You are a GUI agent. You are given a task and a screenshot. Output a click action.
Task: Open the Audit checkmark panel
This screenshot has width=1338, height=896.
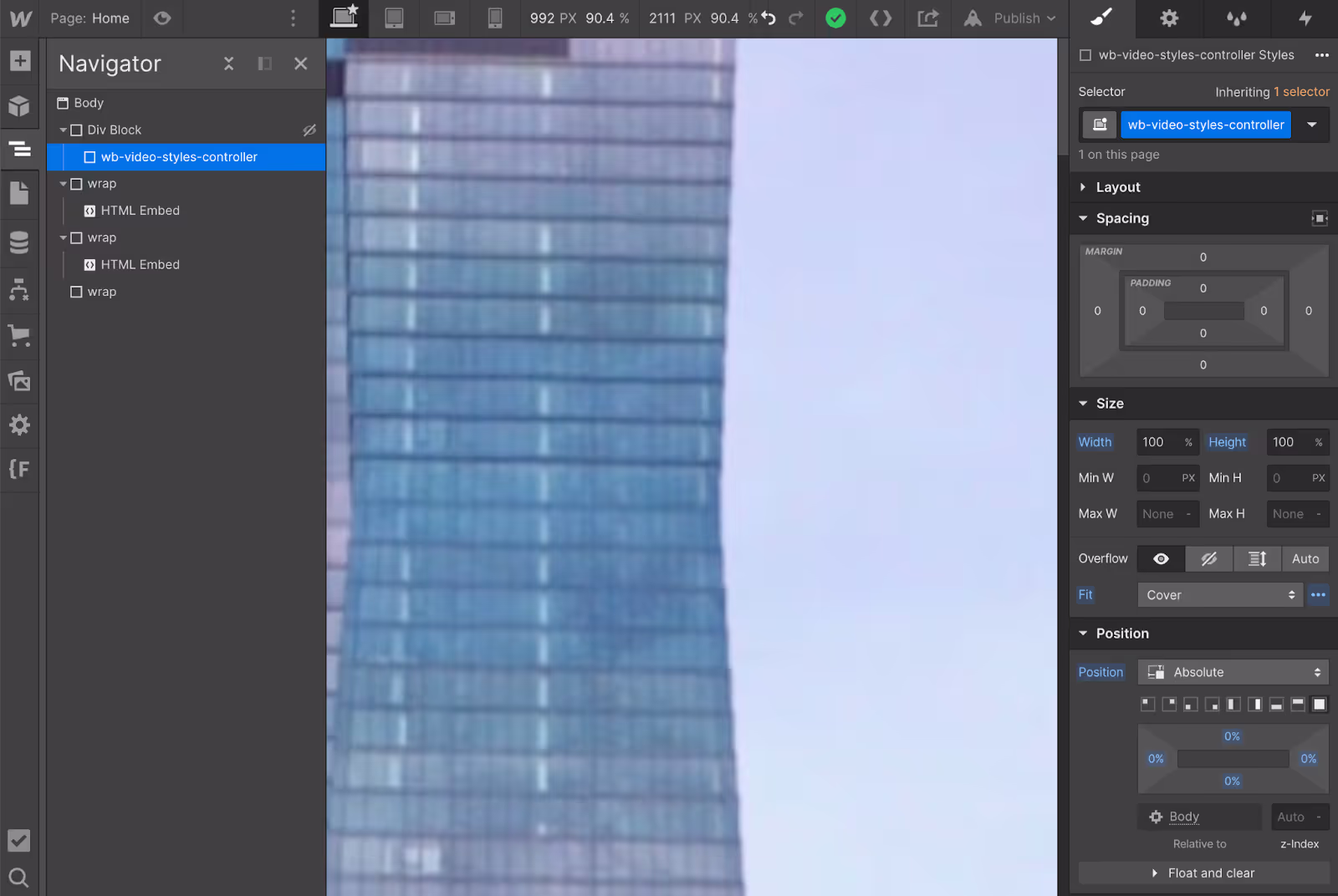click(19, 840)
